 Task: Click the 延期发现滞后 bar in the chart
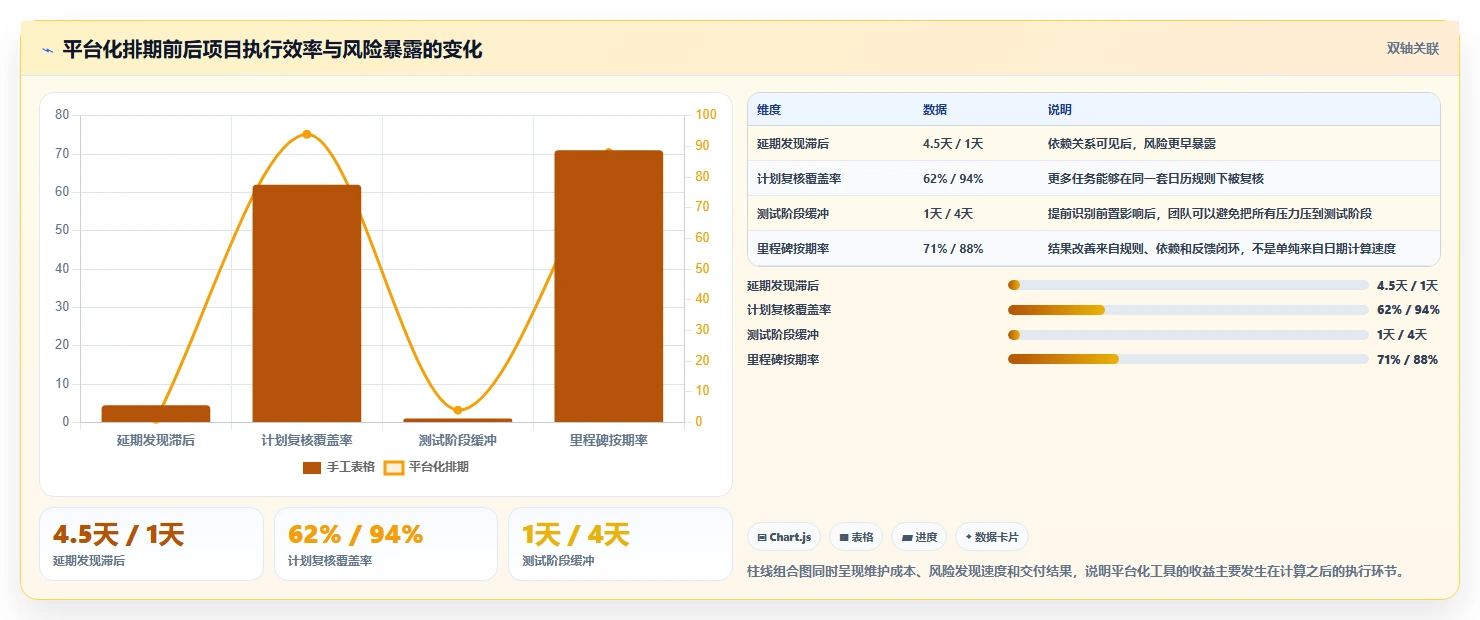pos(156,413)
